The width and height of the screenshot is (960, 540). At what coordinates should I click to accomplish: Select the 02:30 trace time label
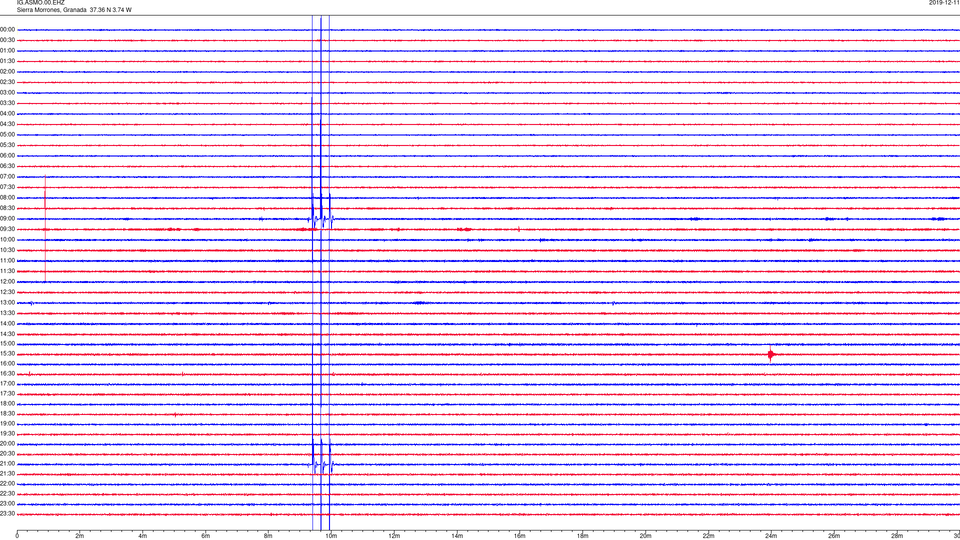[7, 82]
